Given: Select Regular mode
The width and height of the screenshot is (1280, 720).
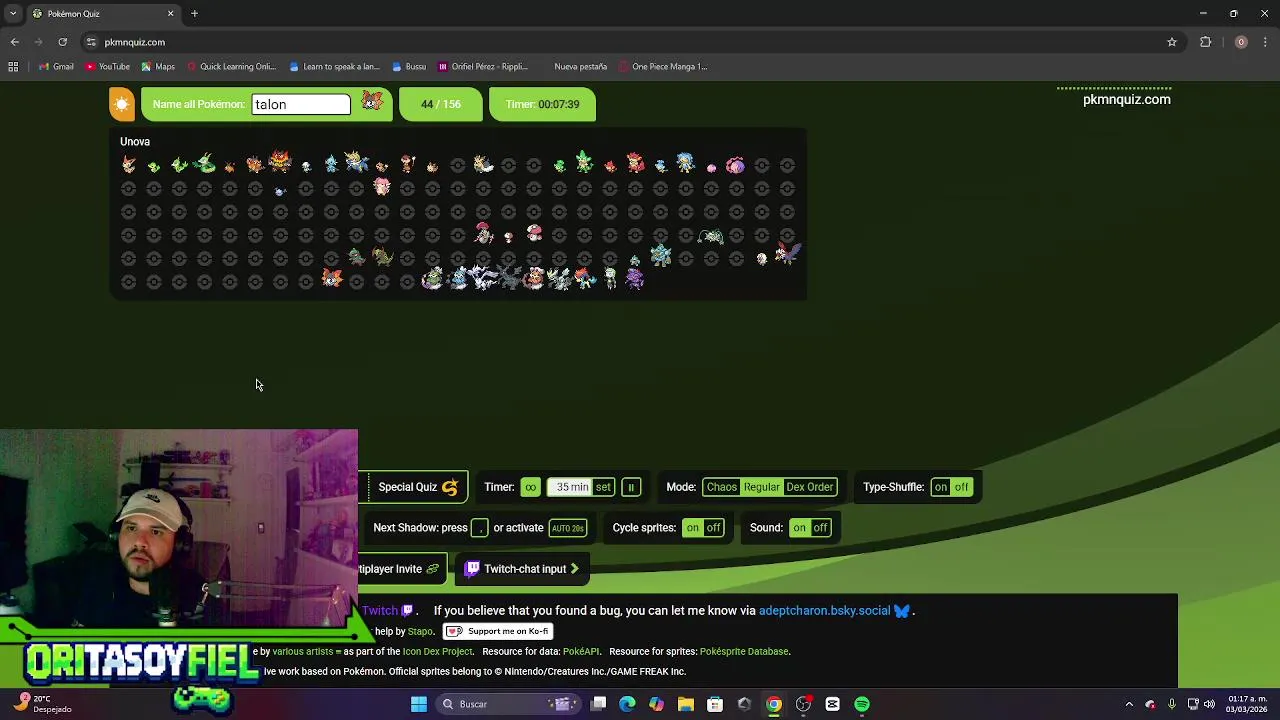Looking at the screenshot, I should pos(761,487).
